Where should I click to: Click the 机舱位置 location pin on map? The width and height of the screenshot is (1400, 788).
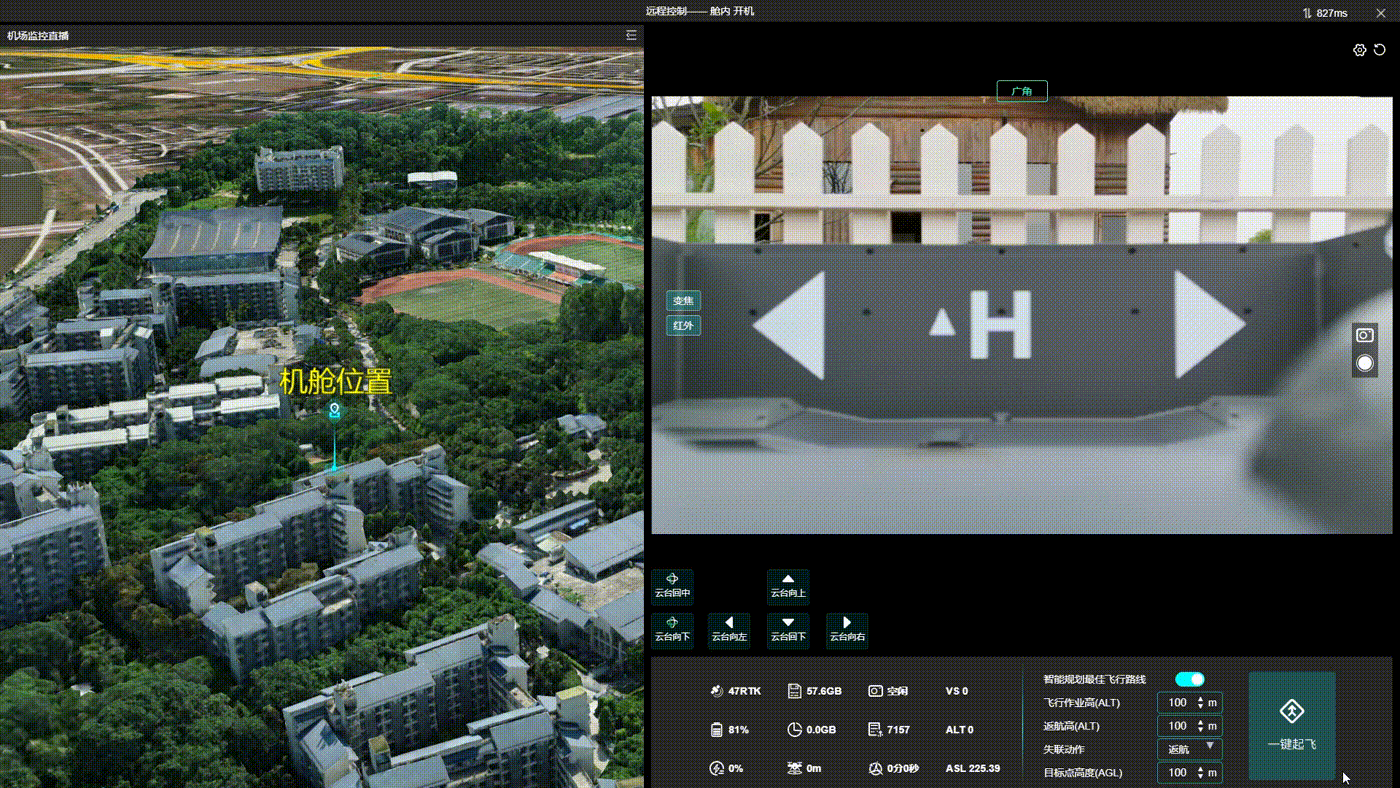click(335, 411)
